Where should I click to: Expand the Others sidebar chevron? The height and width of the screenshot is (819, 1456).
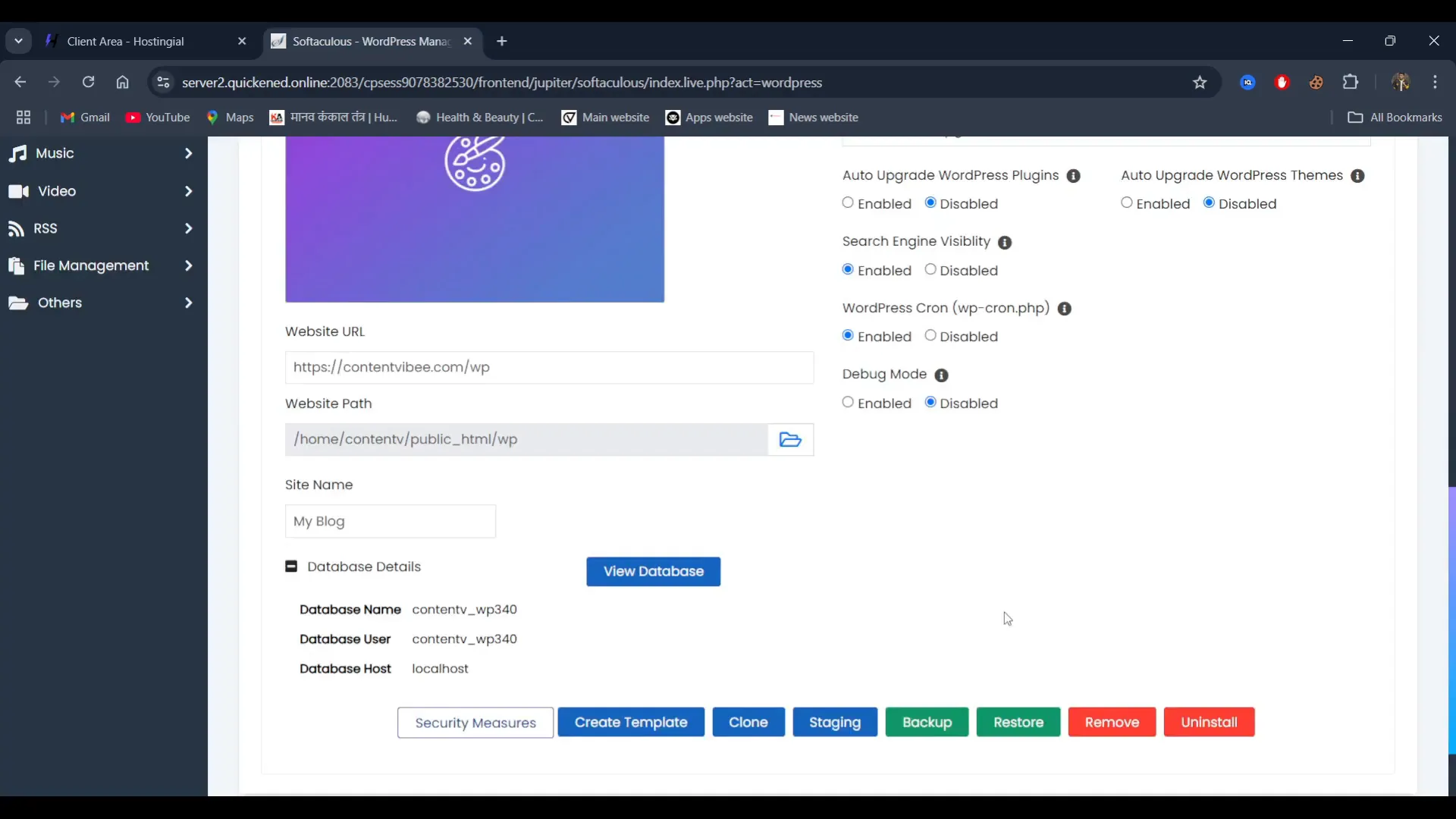(x=188, y=303)
